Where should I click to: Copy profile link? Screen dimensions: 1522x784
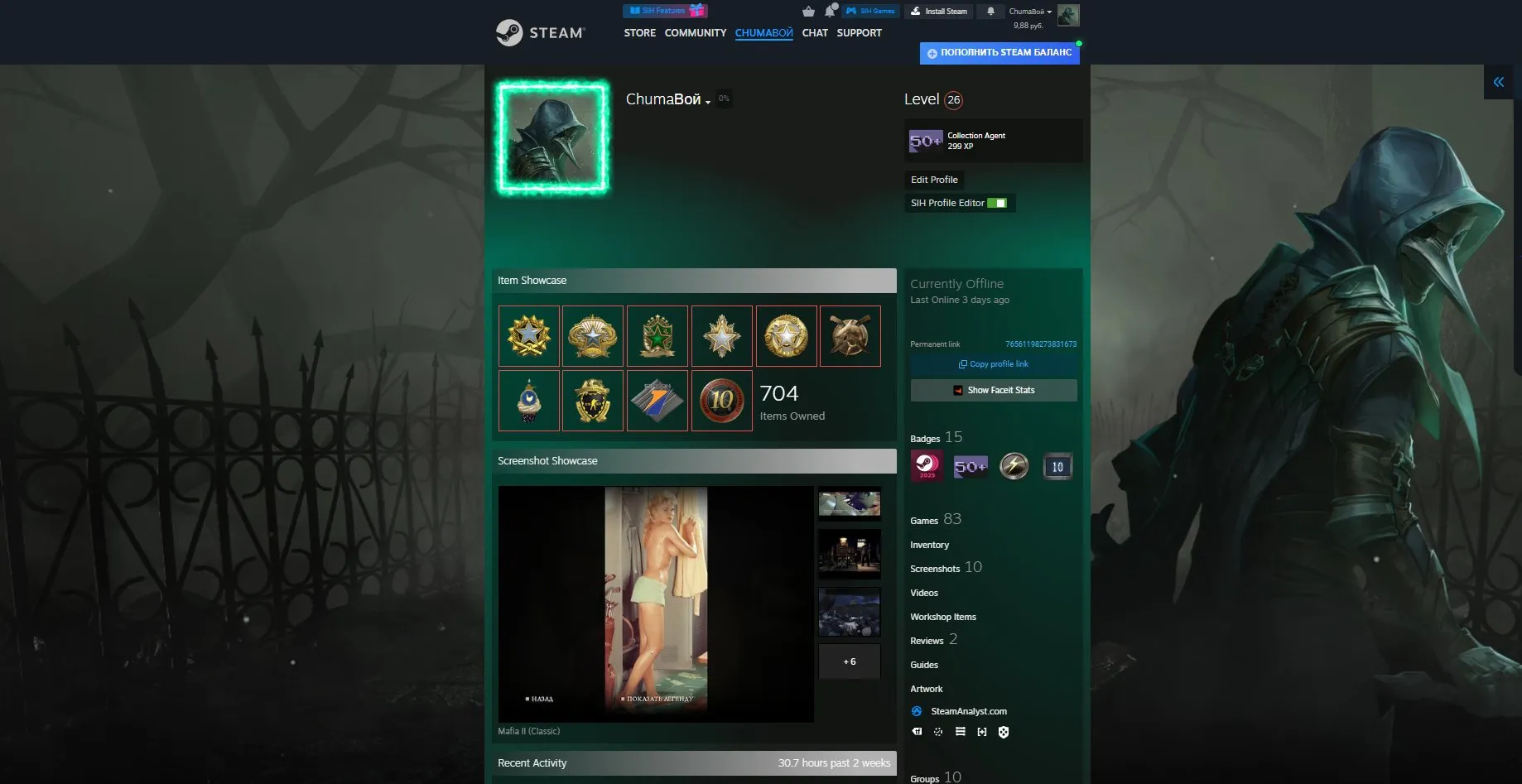[x=994, y=364]
